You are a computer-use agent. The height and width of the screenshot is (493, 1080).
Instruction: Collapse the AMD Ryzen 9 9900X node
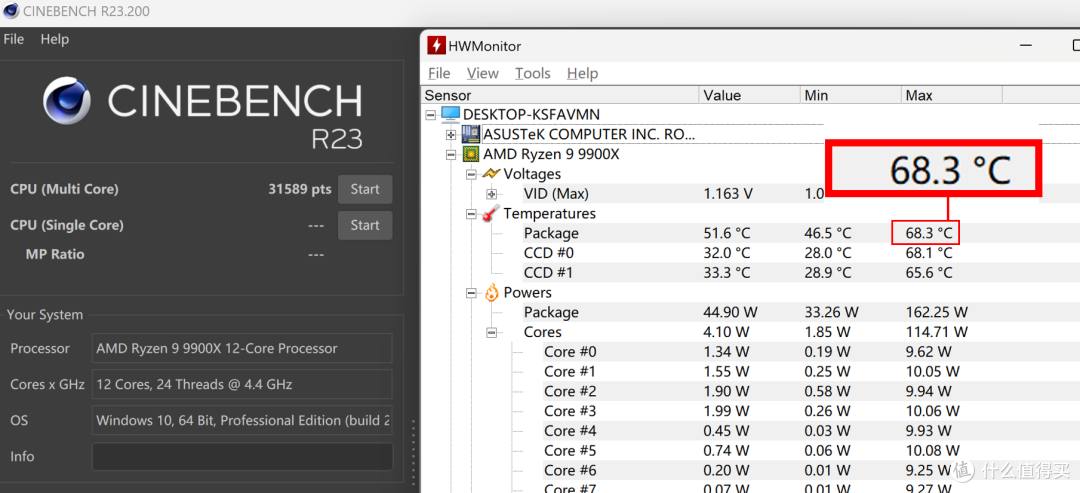pos(451,154)
